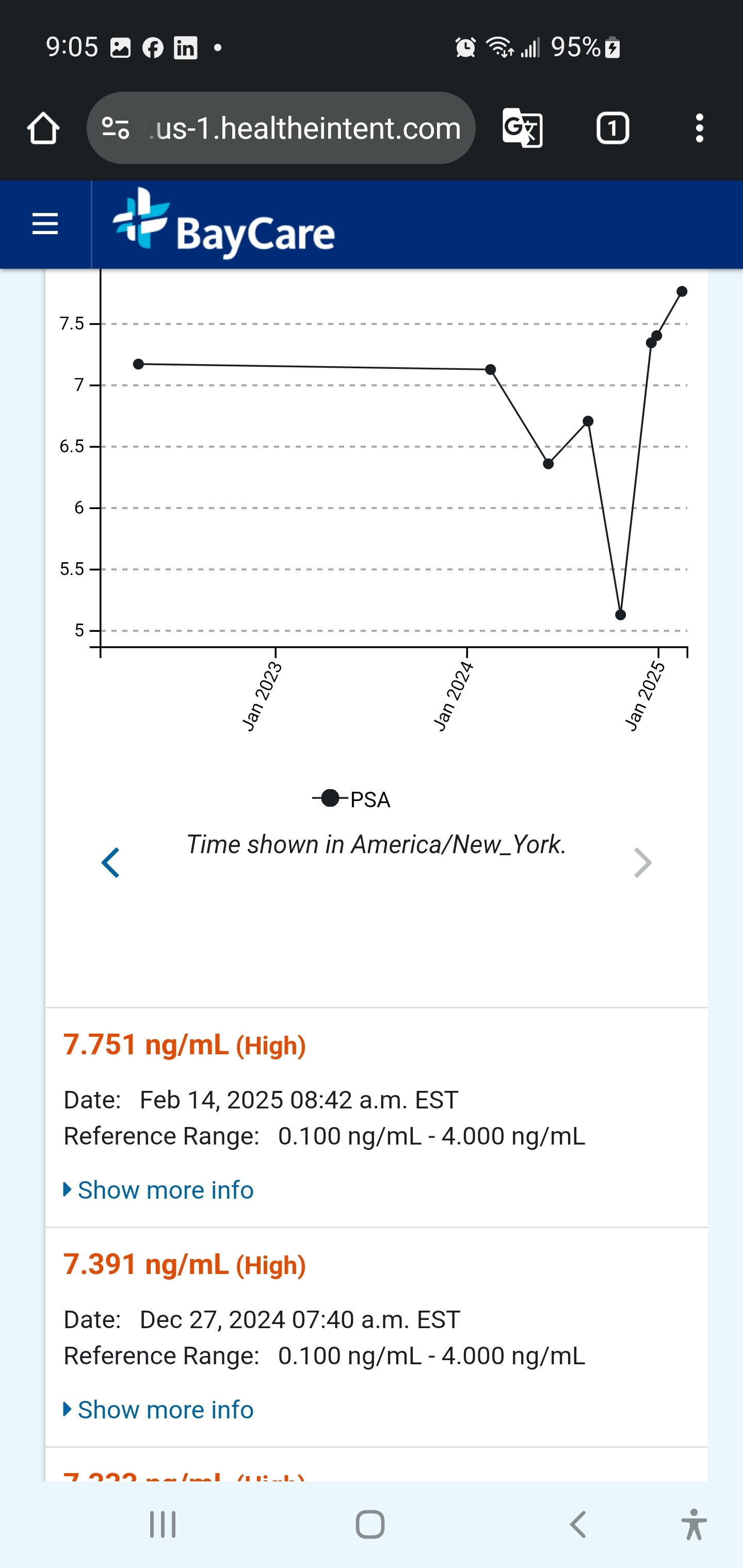Select the highest PSA data point on chart

(682, 291)
